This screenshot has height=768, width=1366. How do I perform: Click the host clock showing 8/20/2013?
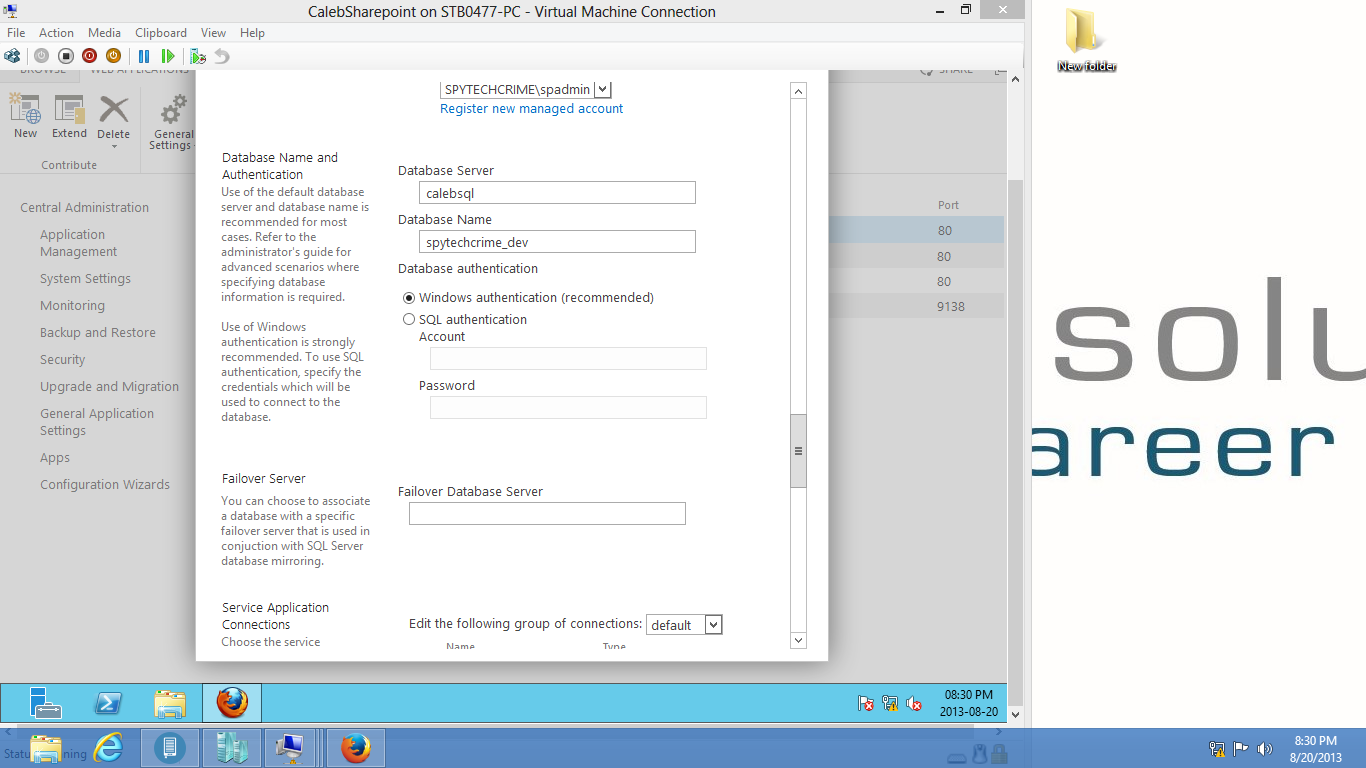click(1316, 749)
